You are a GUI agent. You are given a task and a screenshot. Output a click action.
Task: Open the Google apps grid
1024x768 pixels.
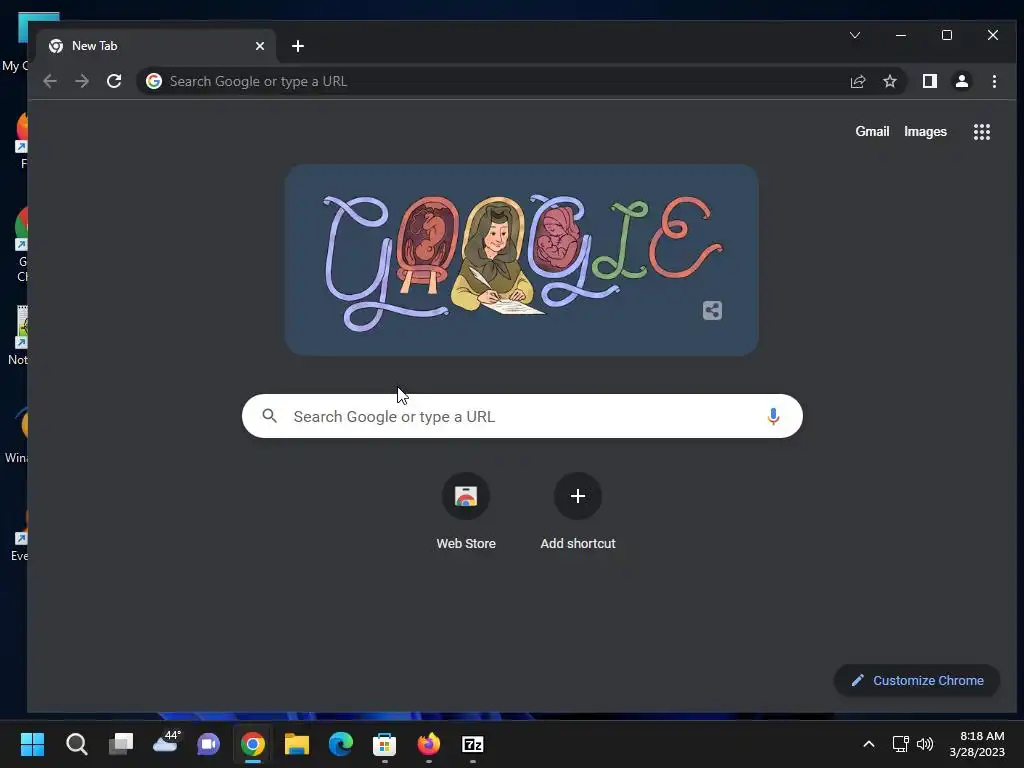point(982,132)
